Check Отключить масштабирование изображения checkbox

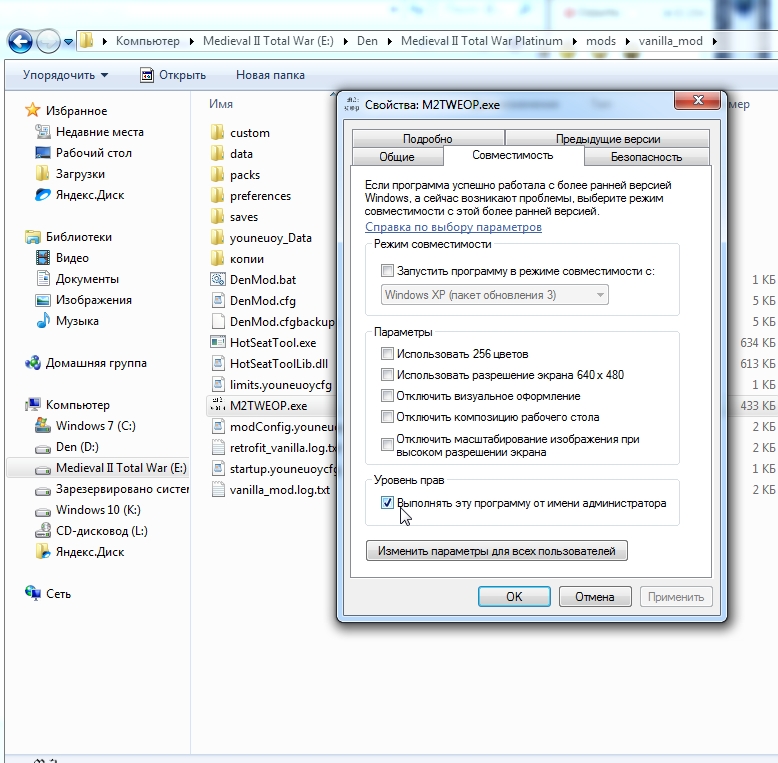pos(387,445)
